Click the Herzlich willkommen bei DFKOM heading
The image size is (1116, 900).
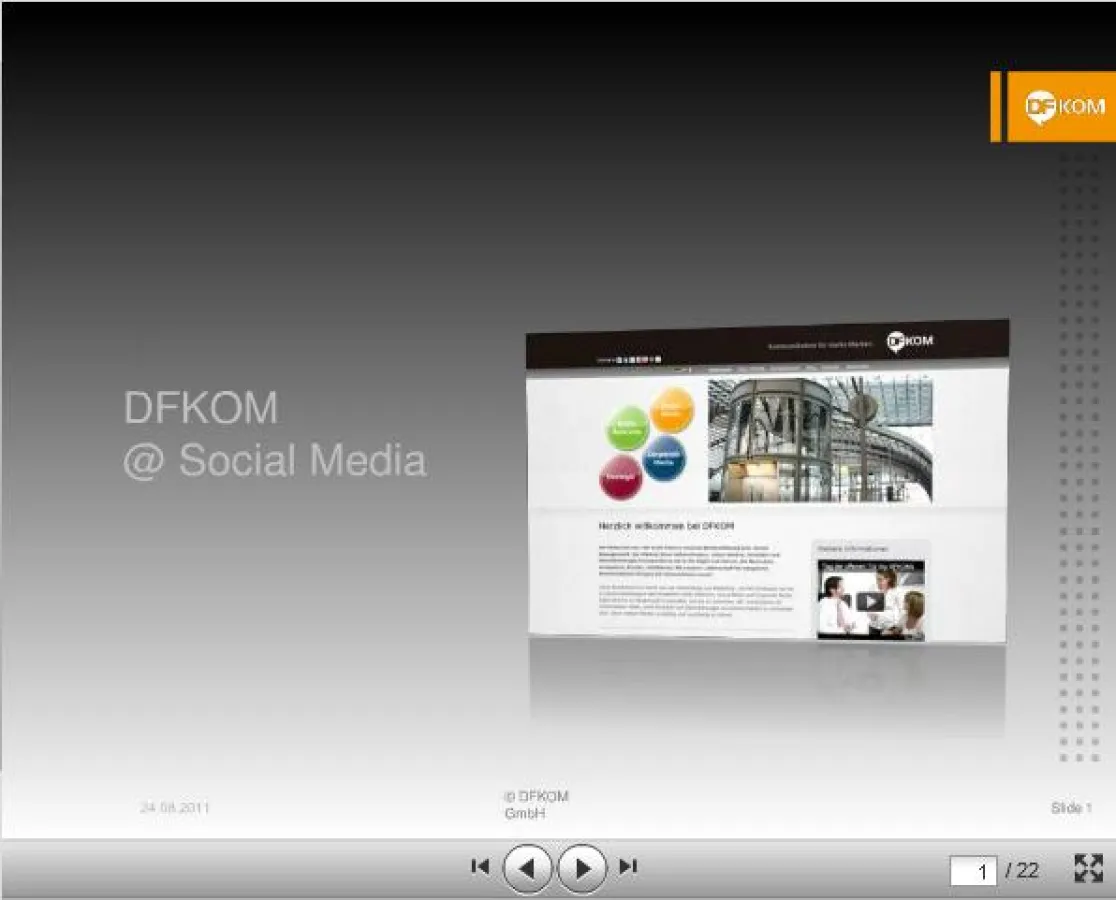[x=665, y=525]
